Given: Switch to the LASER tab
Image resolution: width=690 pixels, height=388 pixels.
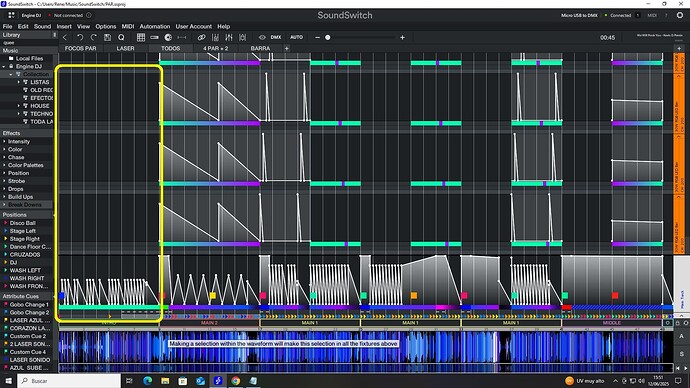Looking at the screenshot, I should [x=125, y=48].
